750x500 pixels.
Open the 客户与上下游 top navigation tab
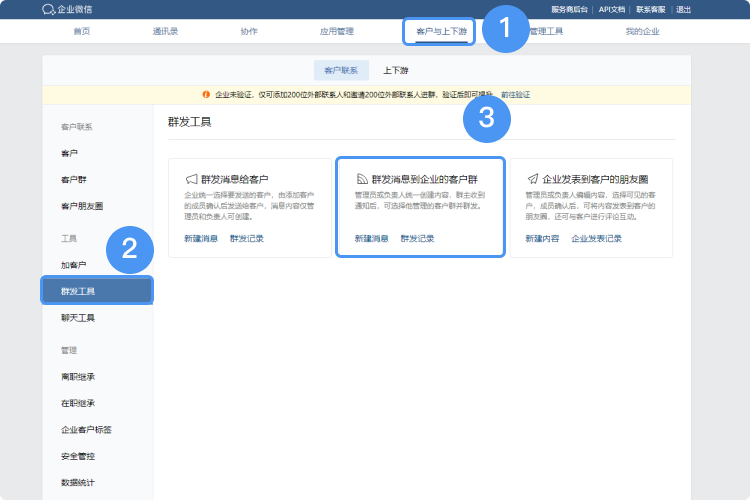point(440,31)
